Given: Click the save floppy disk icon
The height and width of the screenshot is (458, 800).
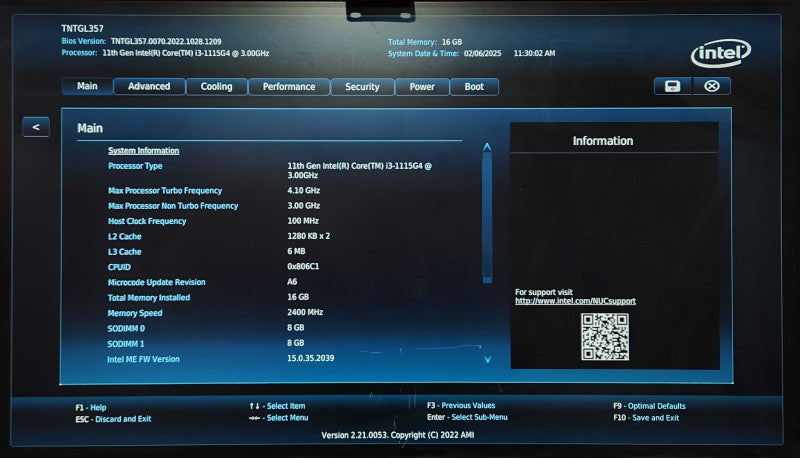Looking at the screenshot, I should pos(672,86).
